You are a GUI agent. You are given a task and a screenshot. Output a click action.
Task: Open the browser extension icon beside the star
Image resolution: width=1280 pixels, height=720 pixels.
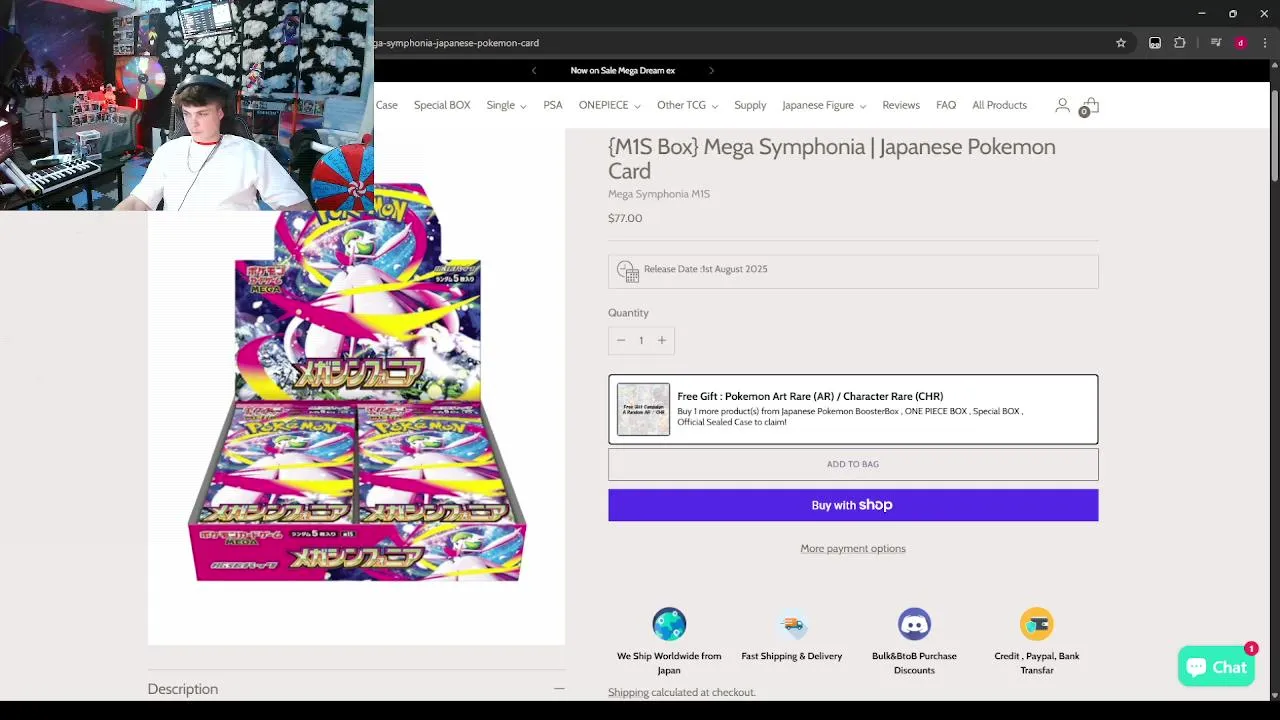(x=1155, y=43)
